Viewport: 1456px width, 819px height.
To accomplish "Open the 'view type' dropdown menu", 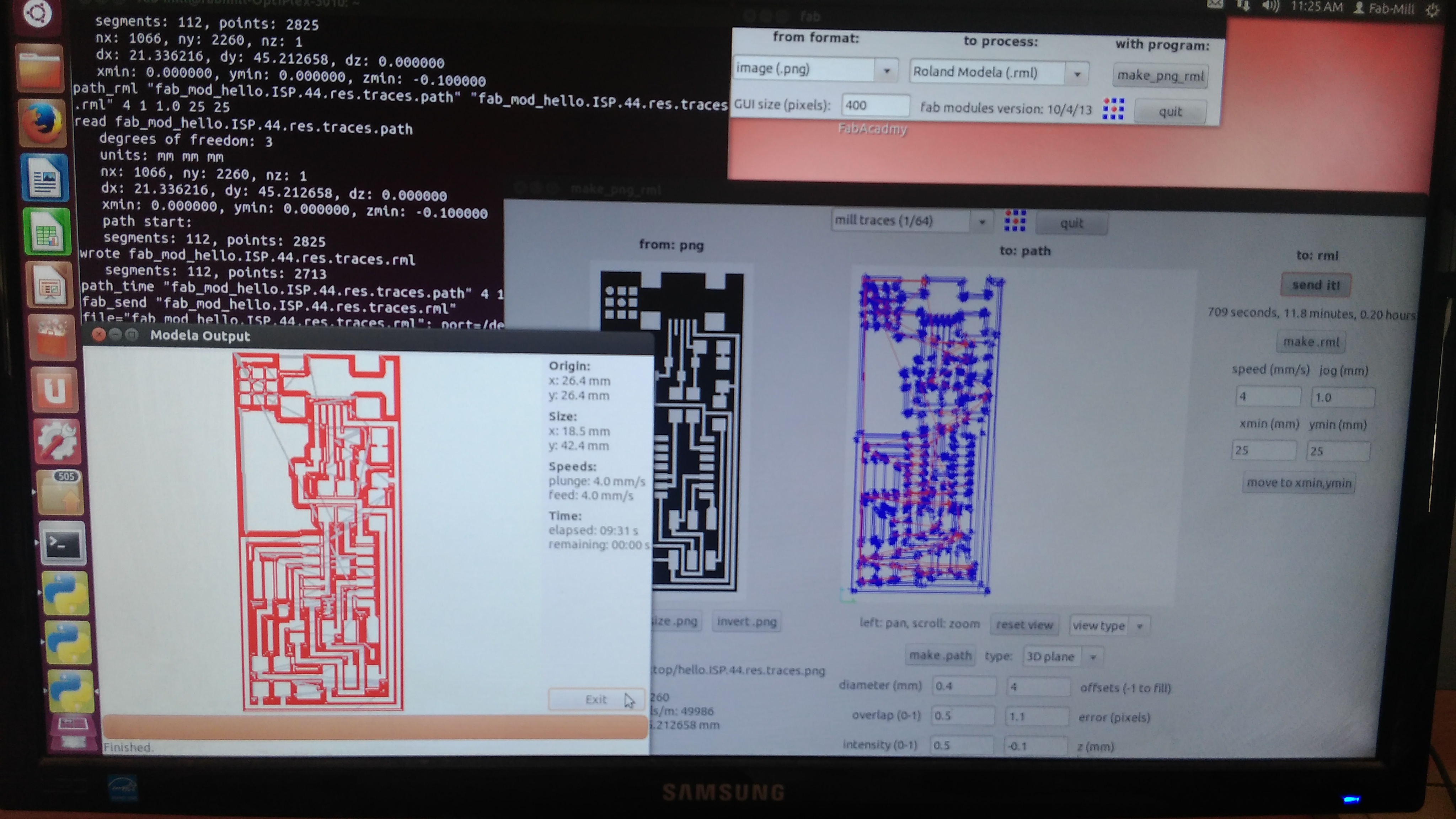I will [x=1140, y=626].
